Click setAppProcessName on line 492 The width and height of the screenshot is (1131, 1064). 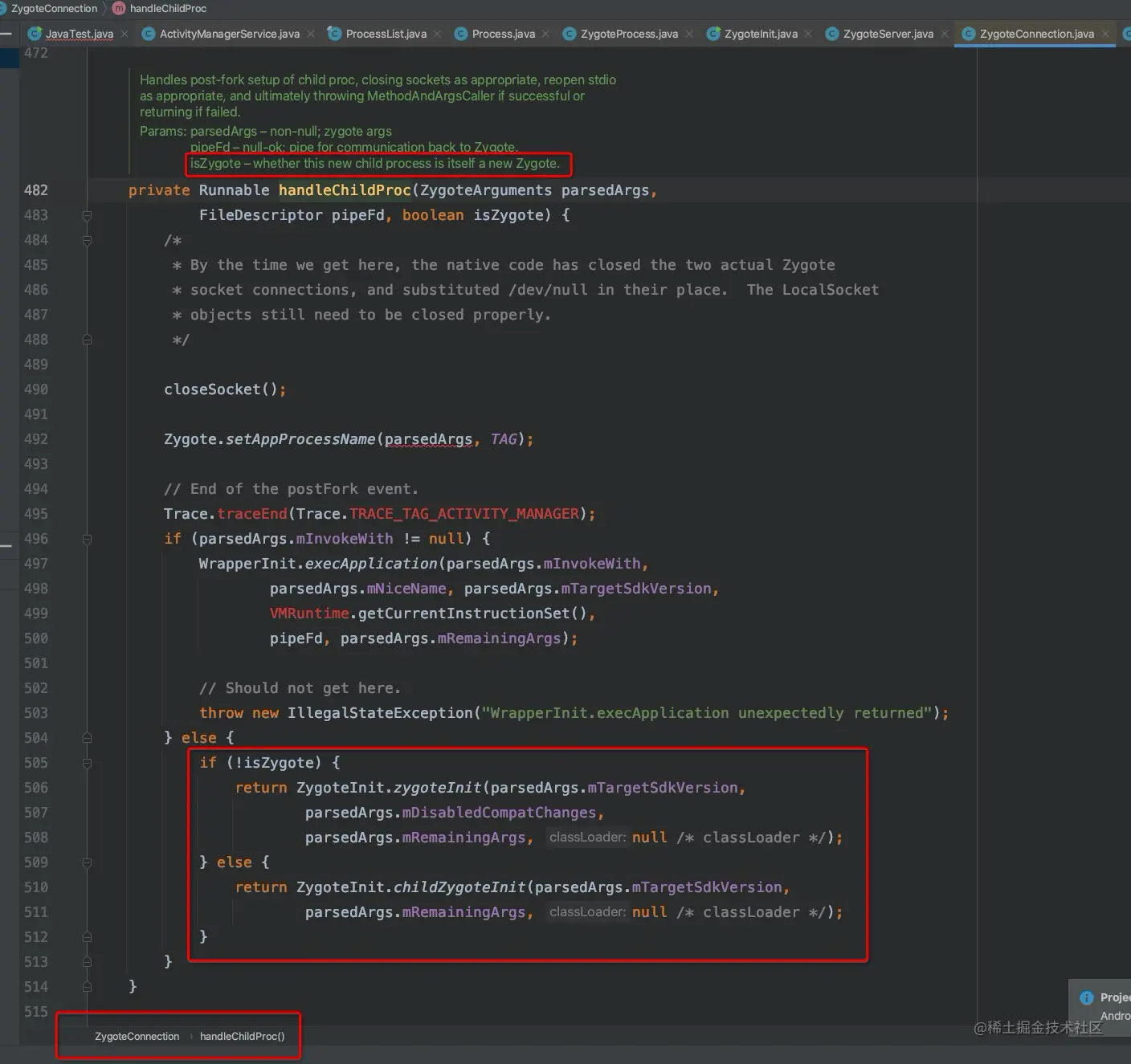click(300, 439)
